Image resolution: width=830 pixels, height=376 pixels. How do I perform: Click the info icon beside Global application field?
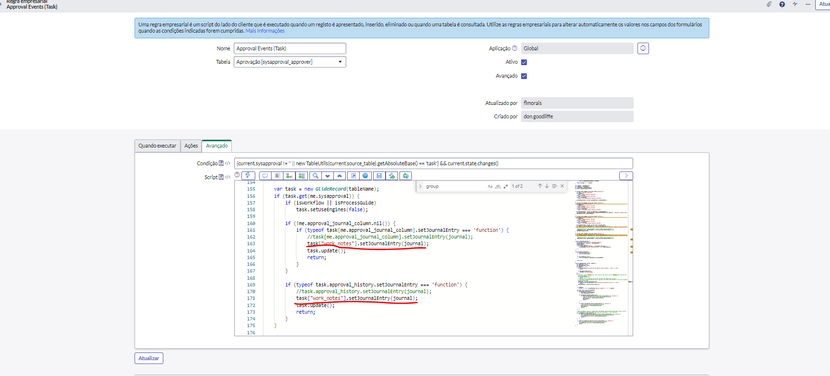tap(643, 48)
